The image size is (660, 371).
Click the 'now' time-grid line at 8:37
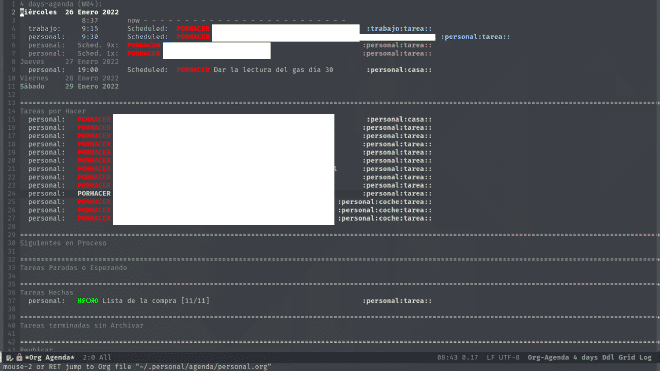pyautogui.click(x=236, y=20)
